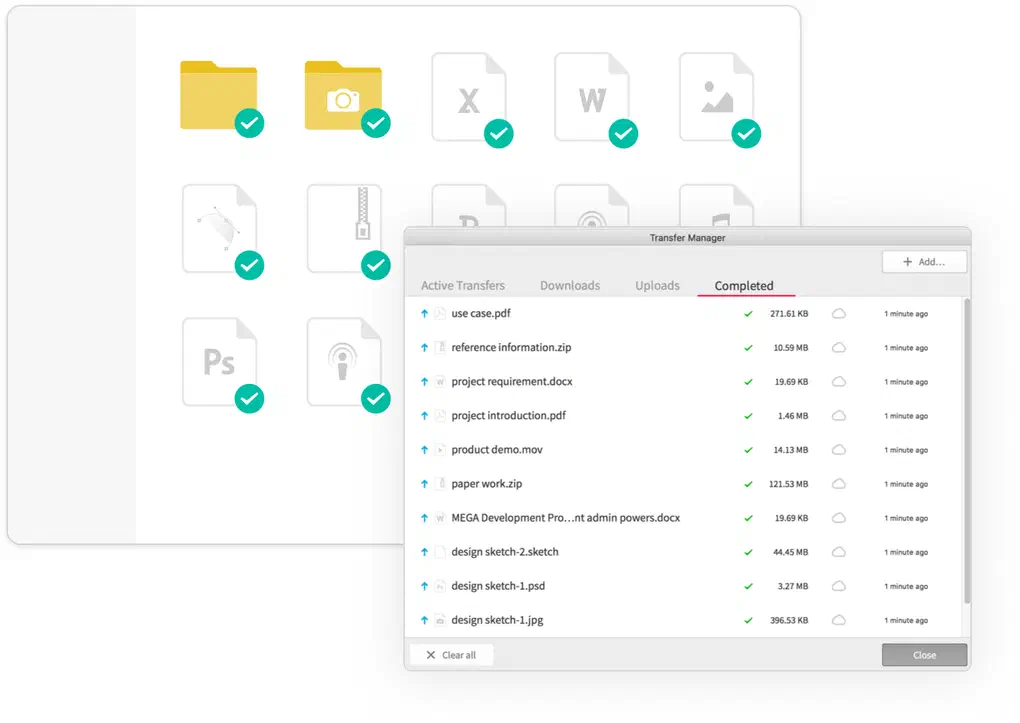Click the Word icon beside project requirement.docx
The image size is (1020, 723).
pos(439,381)
